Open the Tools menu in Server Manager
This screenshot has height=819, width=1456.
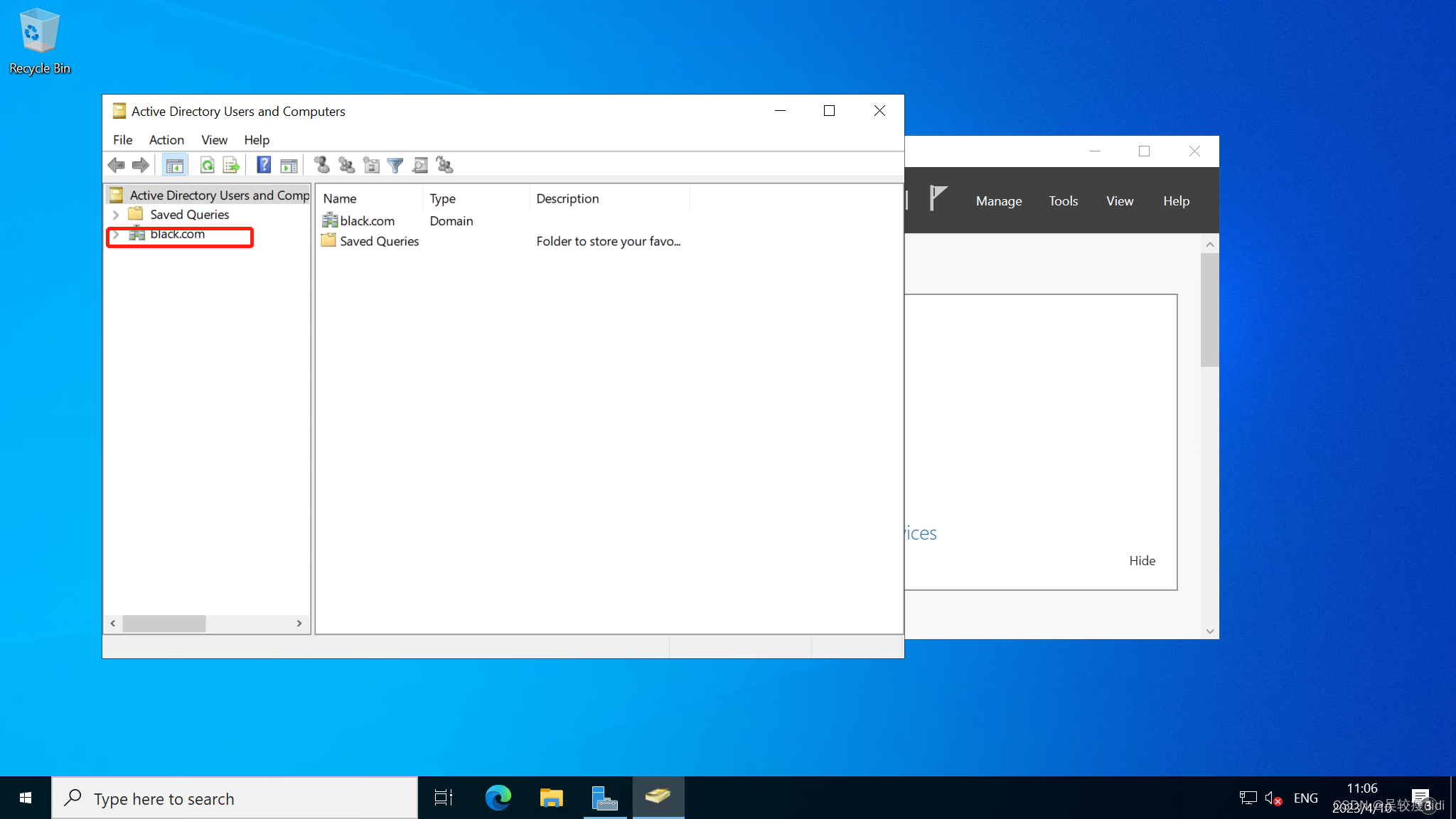1063,200
